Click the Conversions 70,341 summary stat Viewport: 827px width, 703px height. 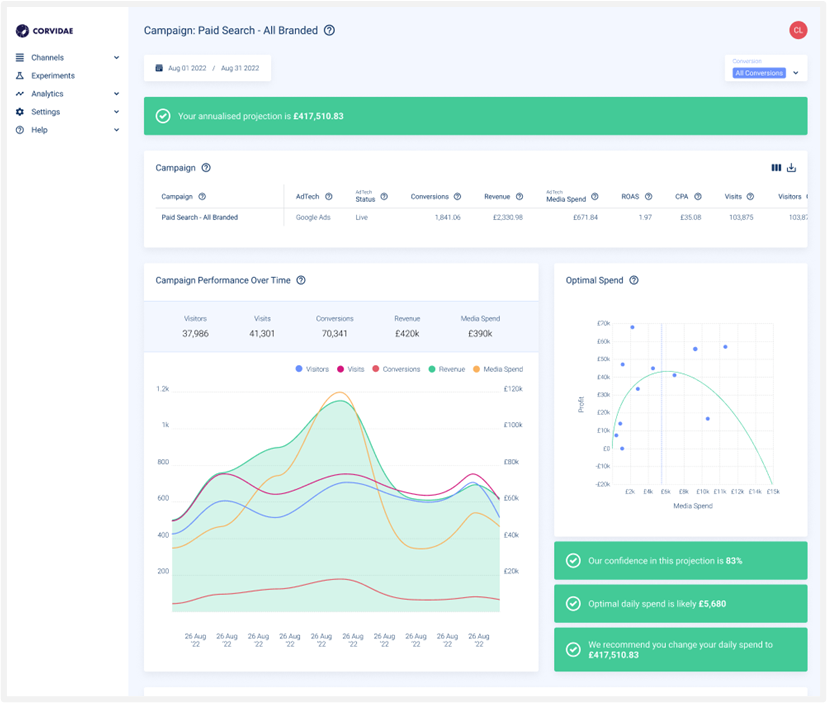[x=334, y=326]
